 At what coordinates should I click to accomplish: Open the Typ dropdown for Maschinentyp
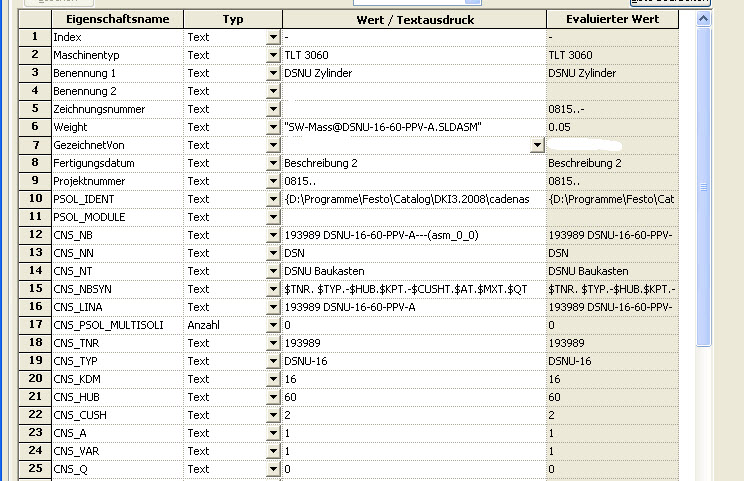pos(273,55)
